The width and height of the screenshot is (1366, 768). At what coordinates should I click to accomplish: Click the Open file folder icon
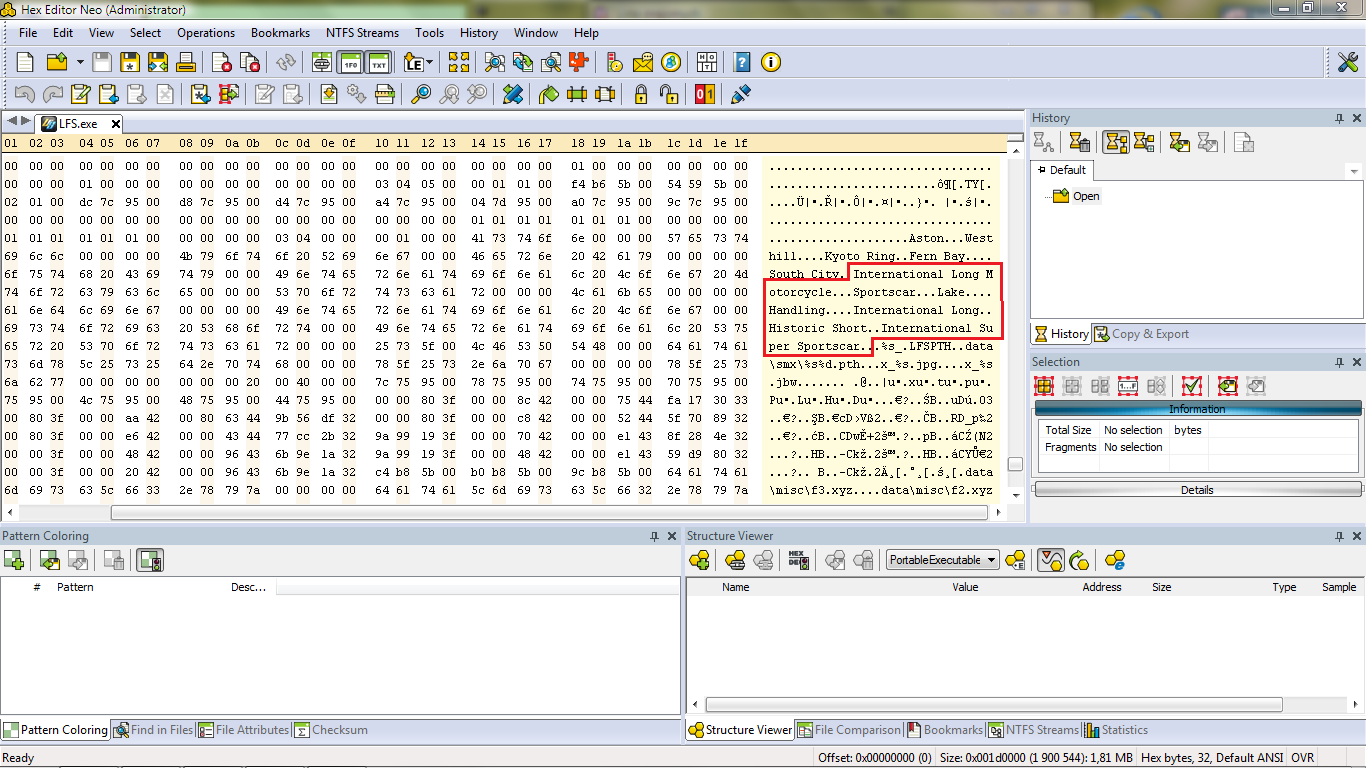[x=56, y=62]
